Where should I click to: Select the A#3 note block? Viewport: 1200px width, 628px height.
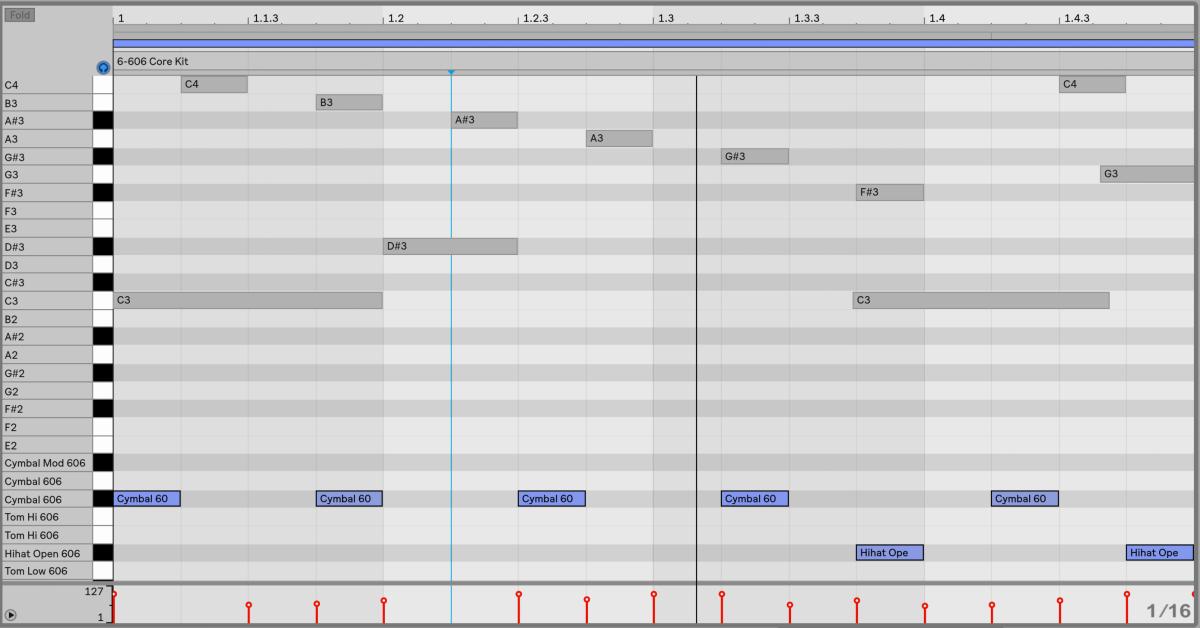click(484, 120)
